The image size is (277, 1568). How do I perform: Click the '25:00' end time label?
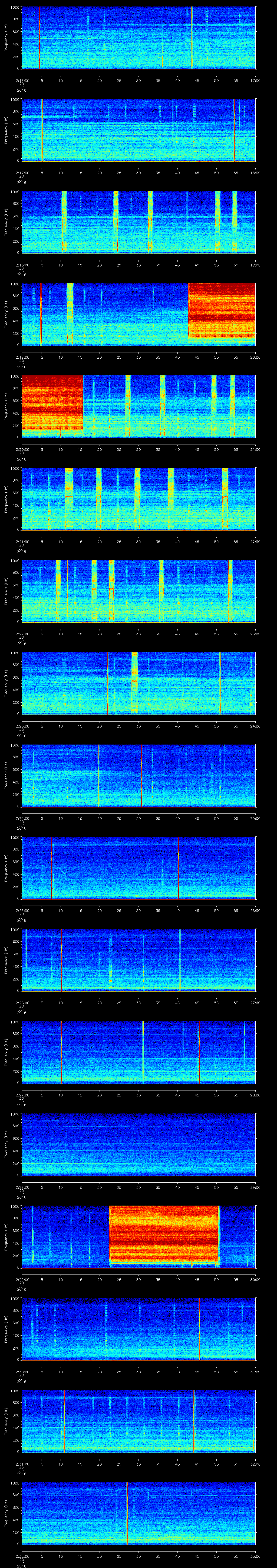click(x=255, y=819)
